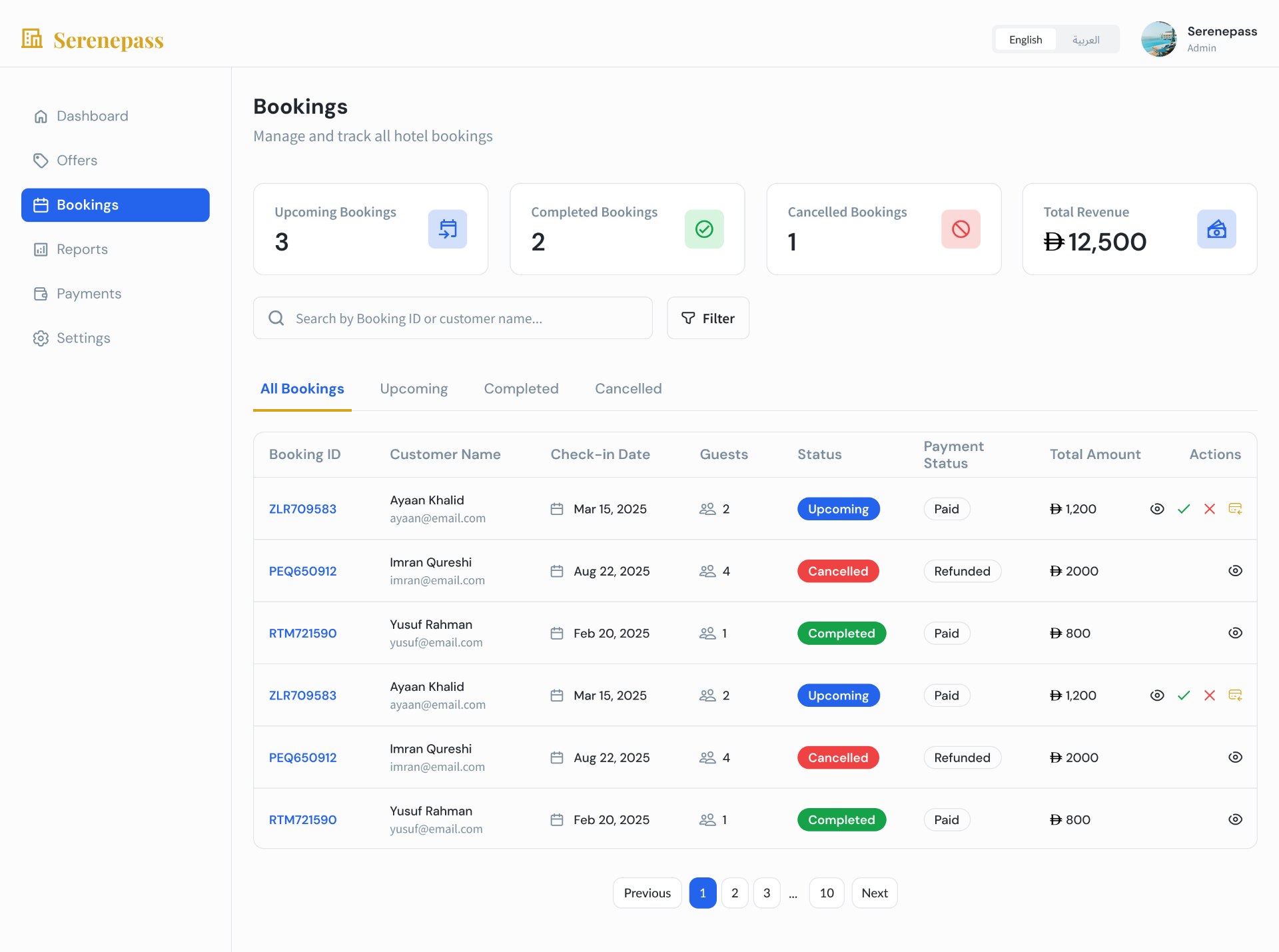Image resolution: width=1279 pixels, height=952 pixels.
Task: Click first green Completed status badge
Action: click(x=841, y=633)
